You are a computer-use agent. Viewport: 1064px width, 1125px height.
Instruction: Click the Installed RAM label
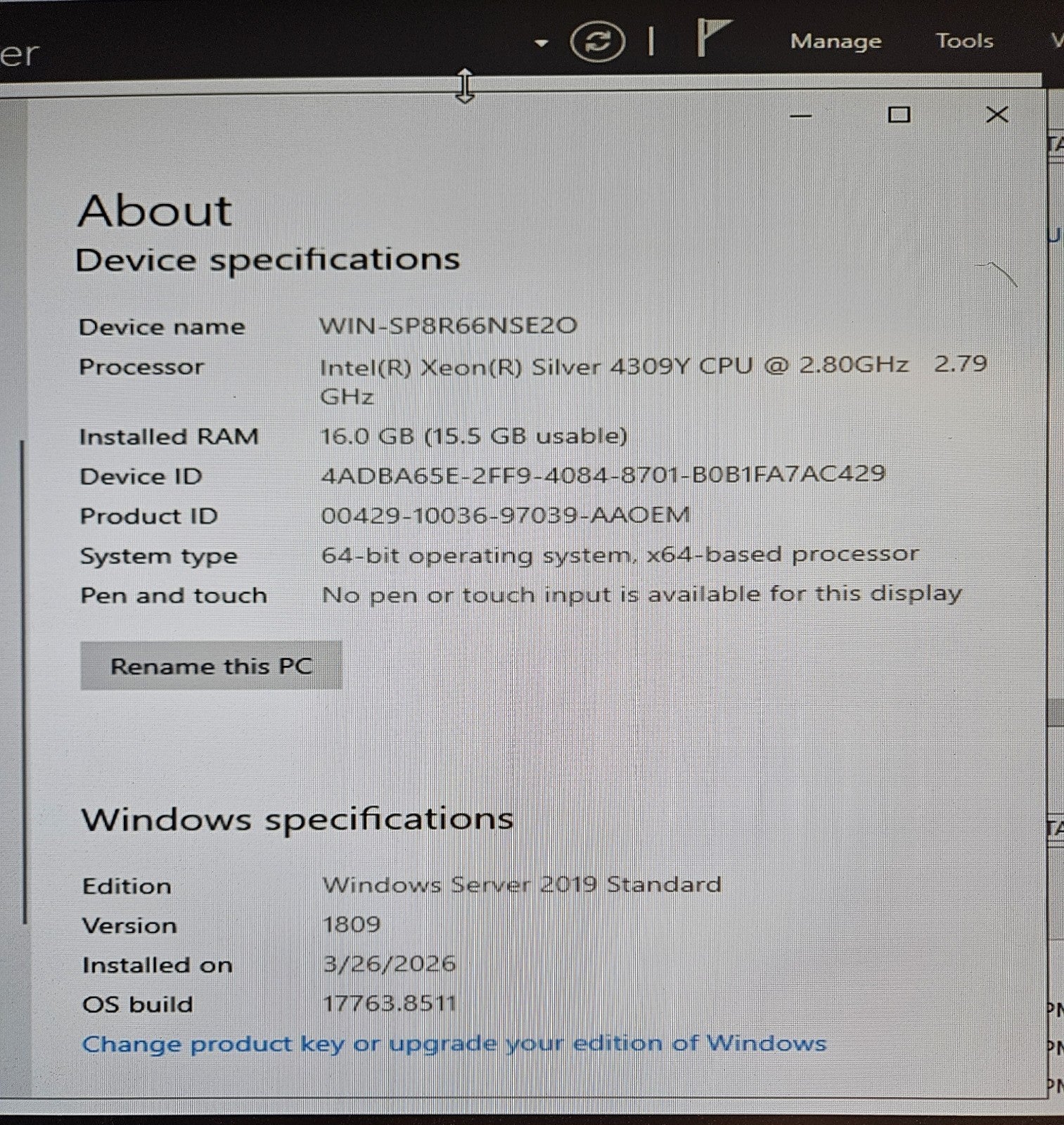point(169,437)
